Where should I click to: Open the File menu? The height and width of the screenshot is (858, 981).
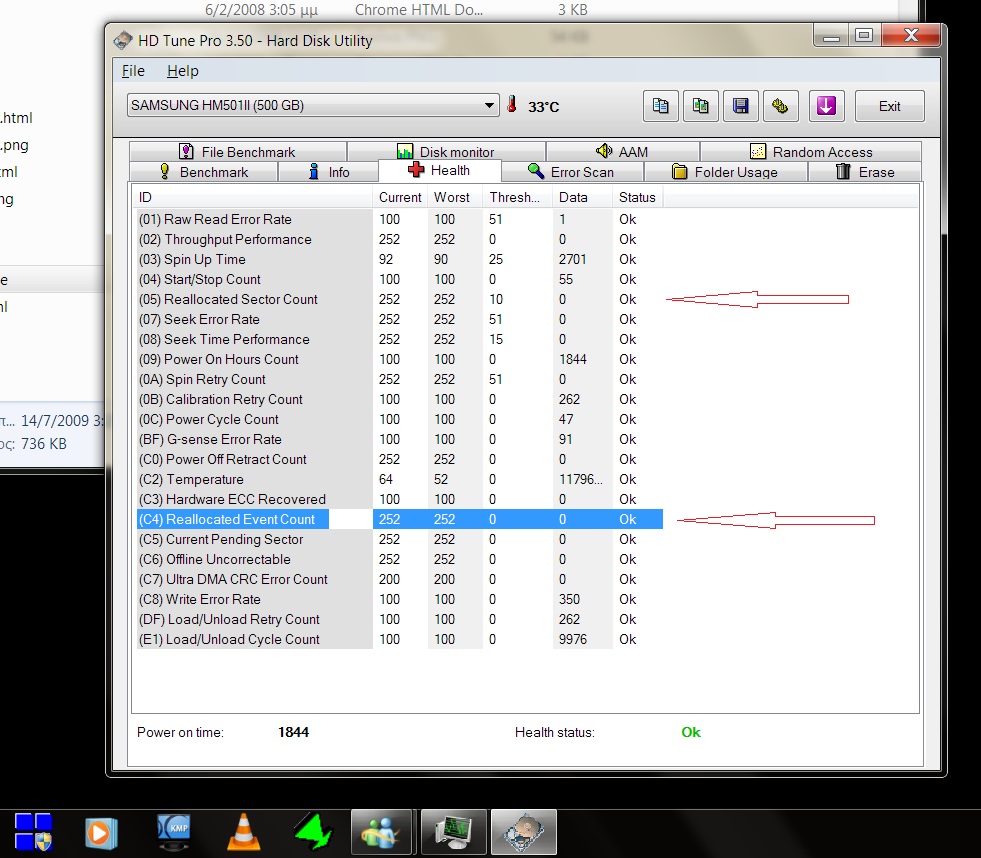[x=133, y=71]
